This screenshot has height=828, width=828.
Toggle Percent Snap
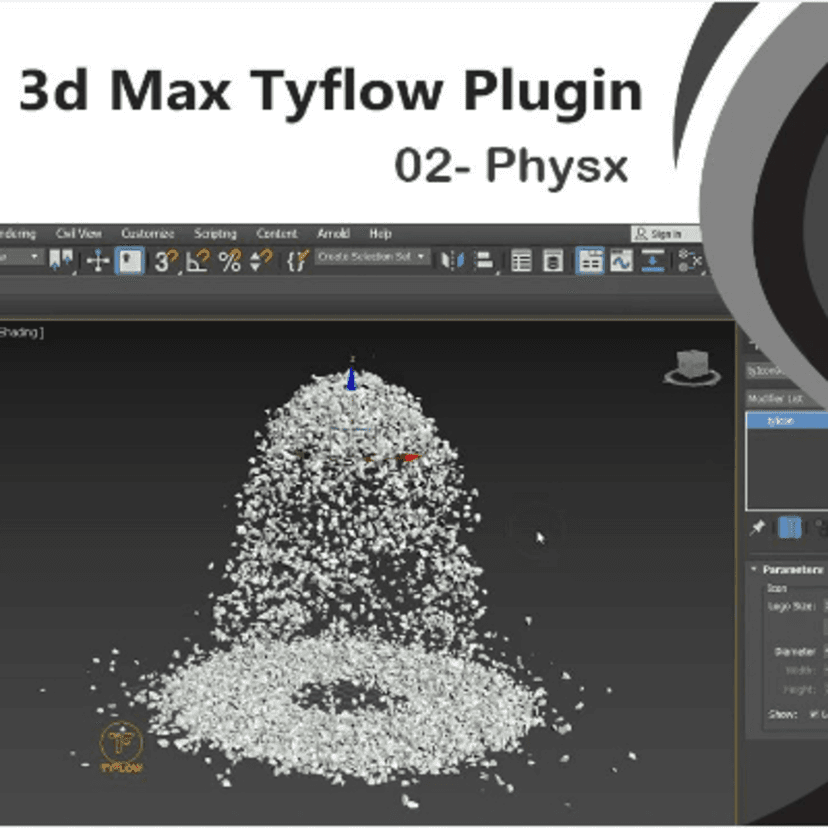click(x=230, y=260)
